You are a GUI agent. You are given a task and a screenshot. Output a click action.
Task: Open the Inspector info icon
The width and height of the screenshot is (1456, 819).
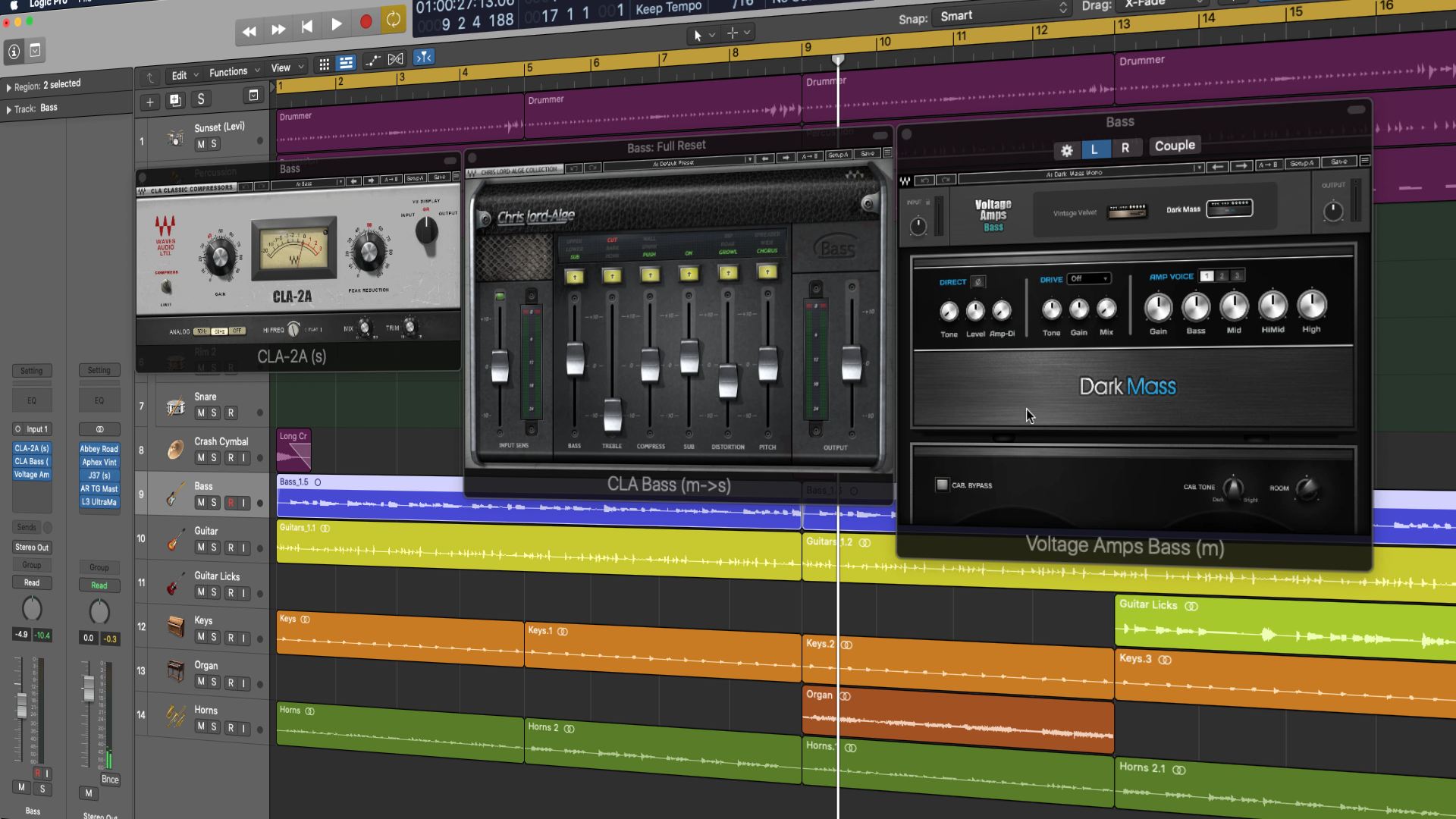(x=14, y=52)
